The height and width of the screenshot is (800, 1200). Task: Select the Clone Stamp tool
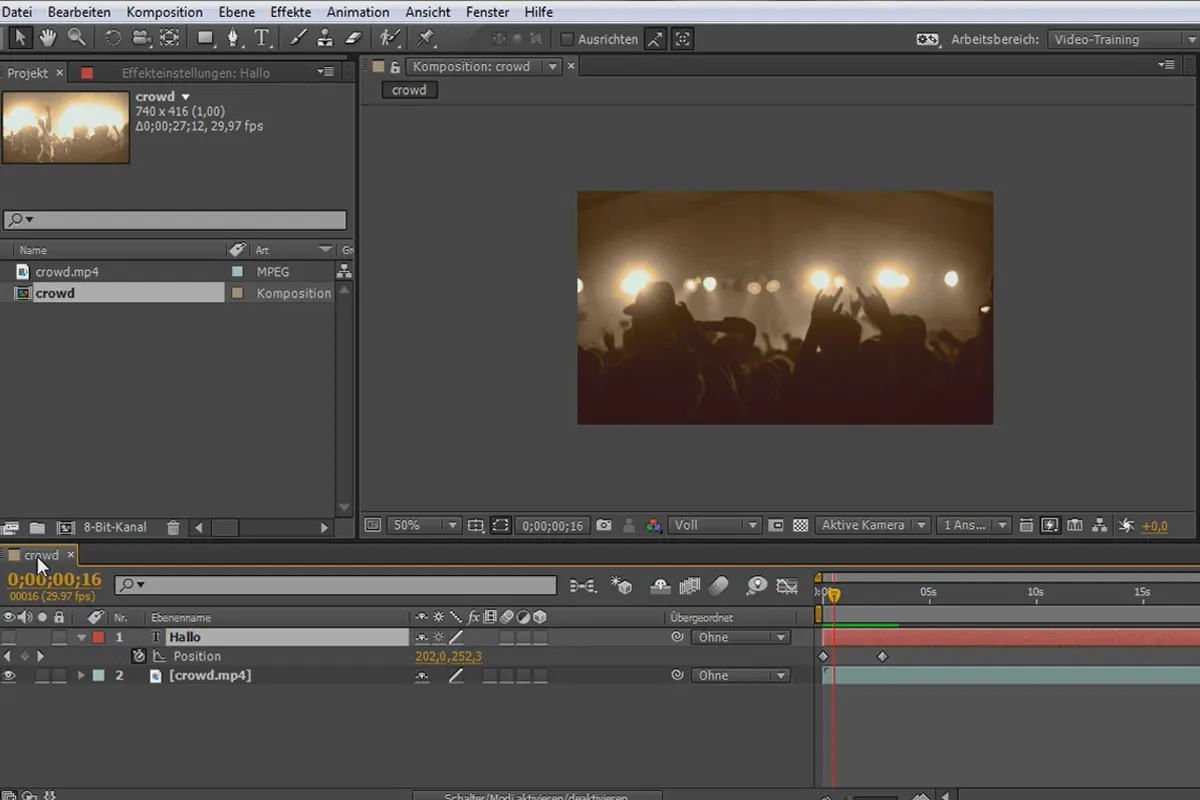click(x=325, y=38)
